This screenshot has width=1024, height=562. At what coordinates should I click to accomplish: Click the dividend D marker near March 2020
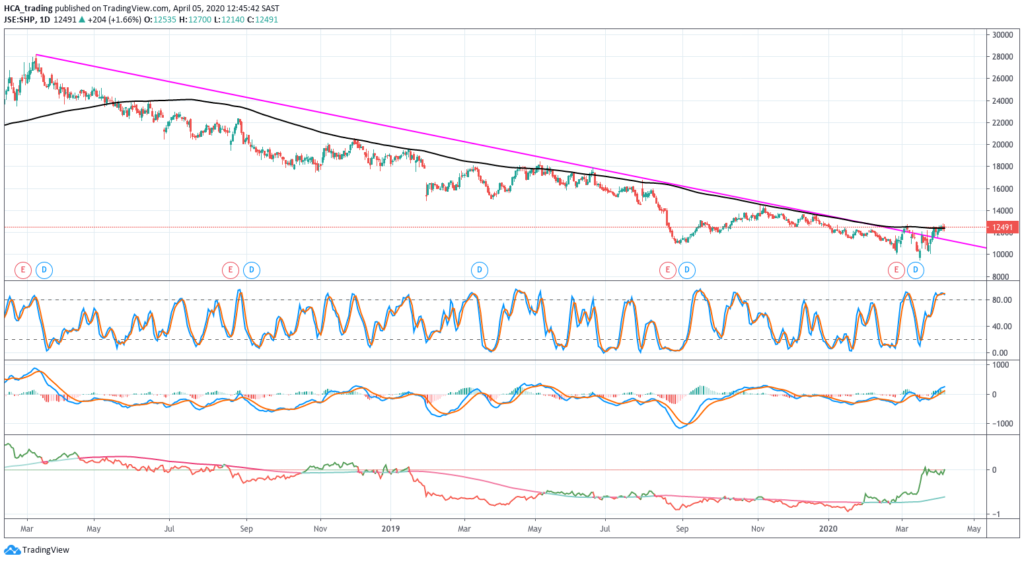coord(916,270)
